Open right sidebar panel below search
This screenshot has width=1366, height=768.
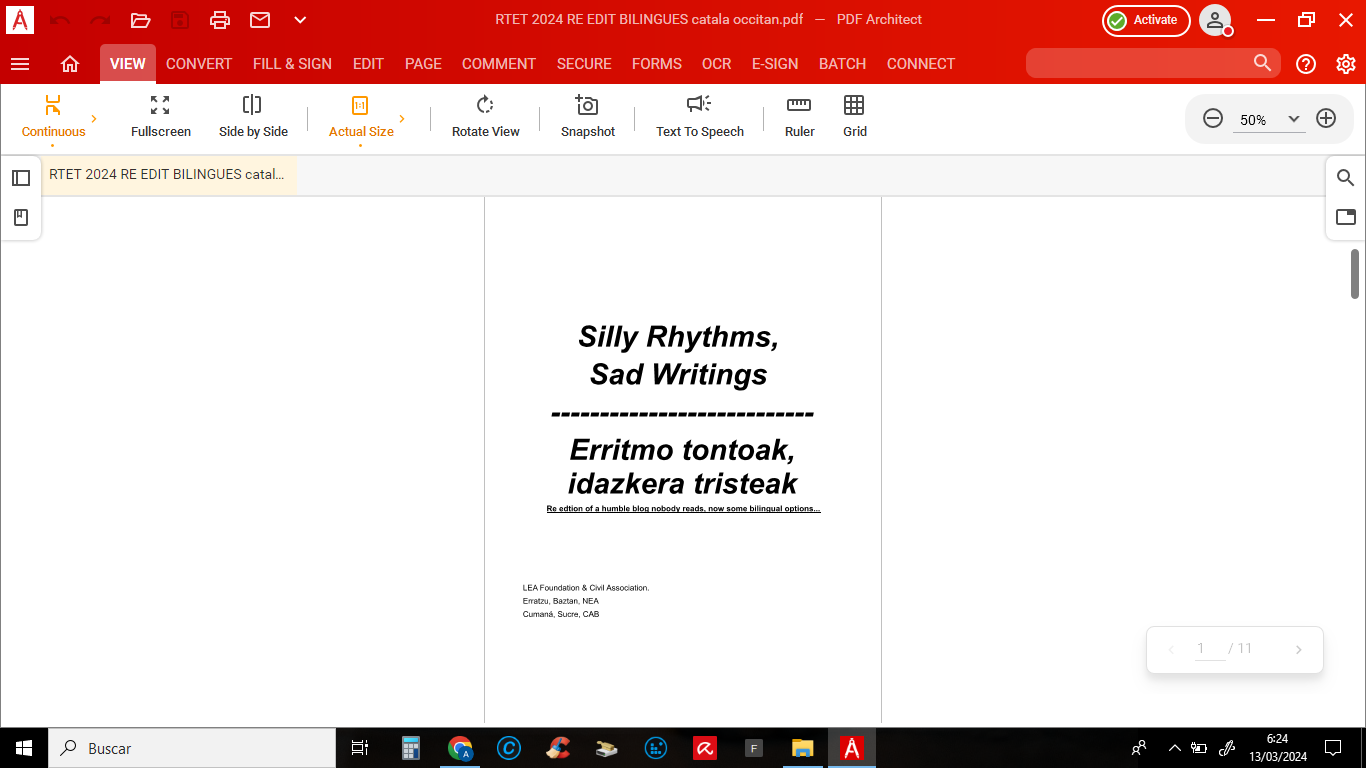pyautogui.click(x=1346, y=217)
